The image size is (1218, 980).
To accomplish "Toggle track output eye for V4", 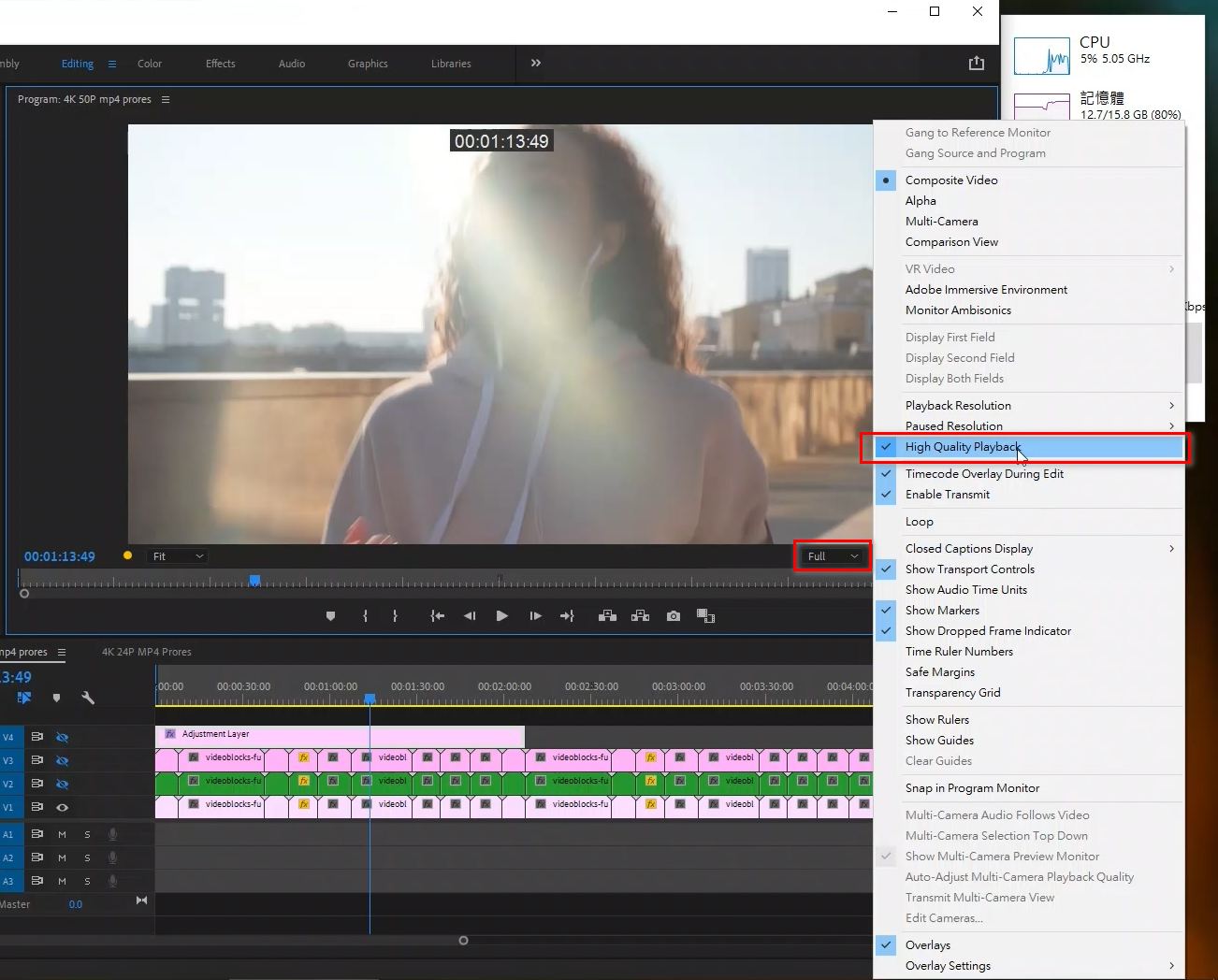I will [x=62, y=737].
